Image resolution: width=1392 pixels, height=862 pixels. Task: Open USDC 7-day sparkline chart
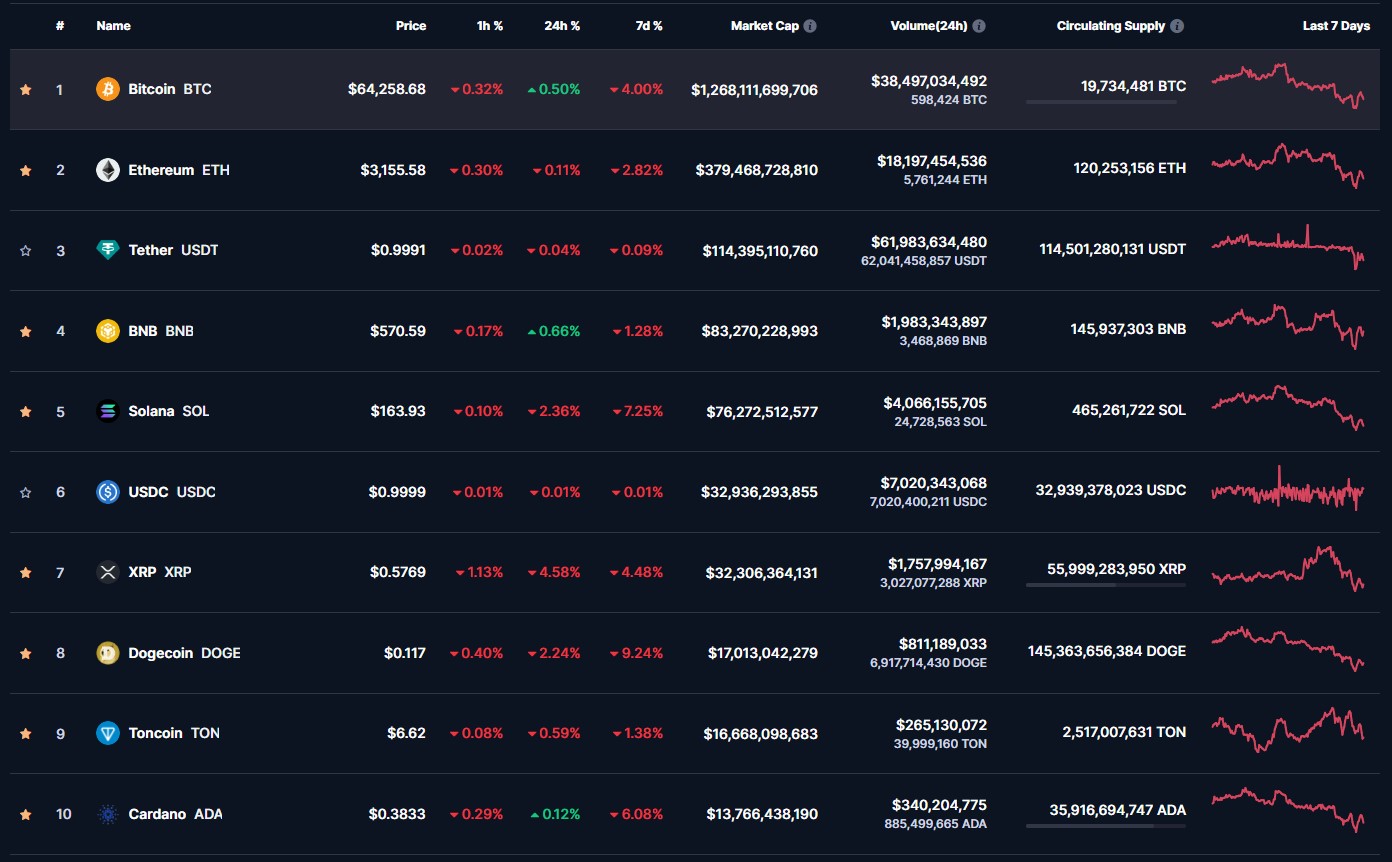tap(1288, 489)
